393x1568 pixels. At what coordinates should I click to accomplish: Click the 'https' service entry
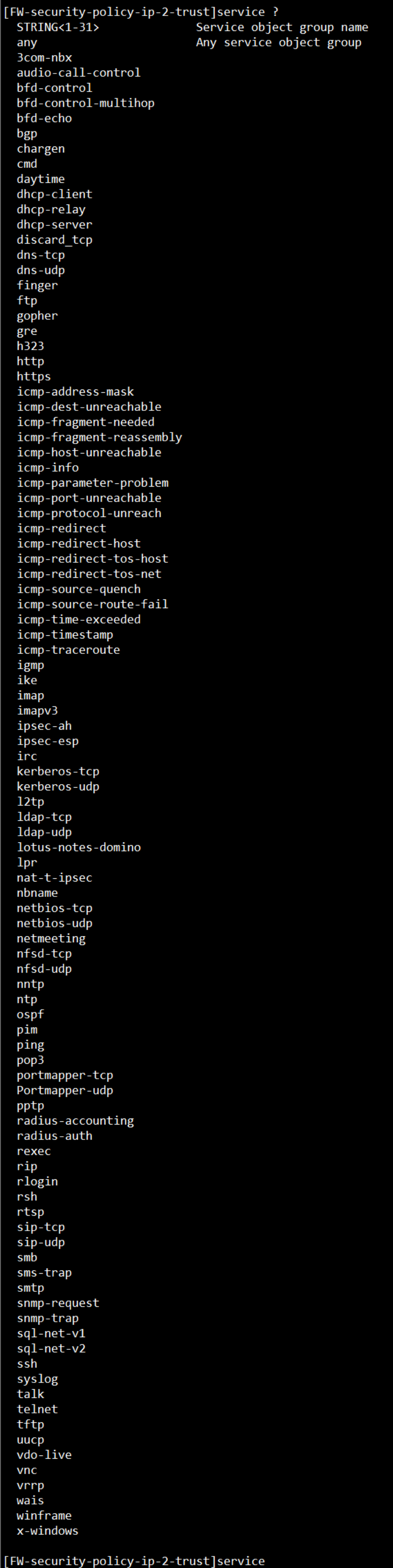(34, 376)
